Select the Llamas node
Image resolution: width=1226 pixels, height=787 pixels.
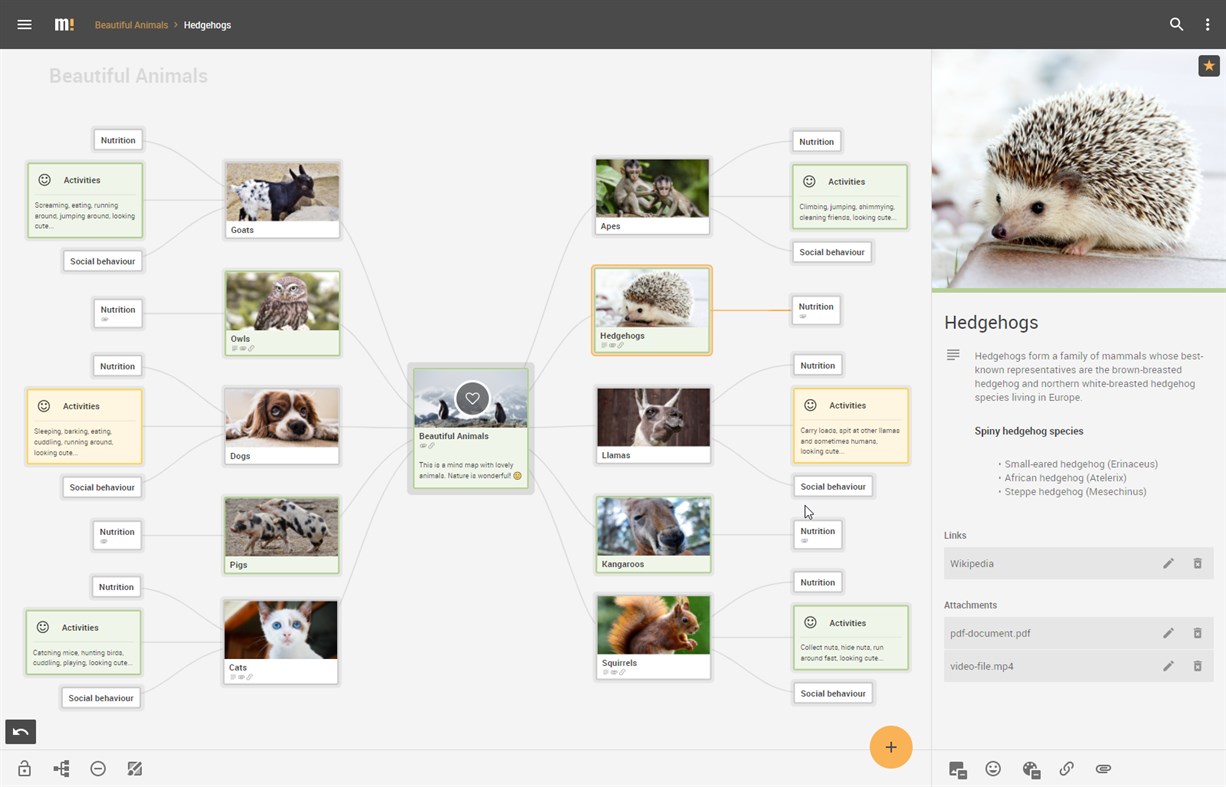[x=653, y=425]
